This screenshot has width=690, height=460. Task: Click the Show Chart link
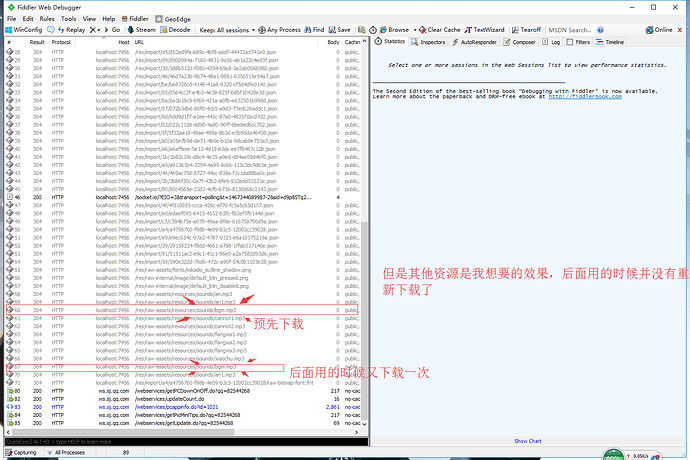528,441
